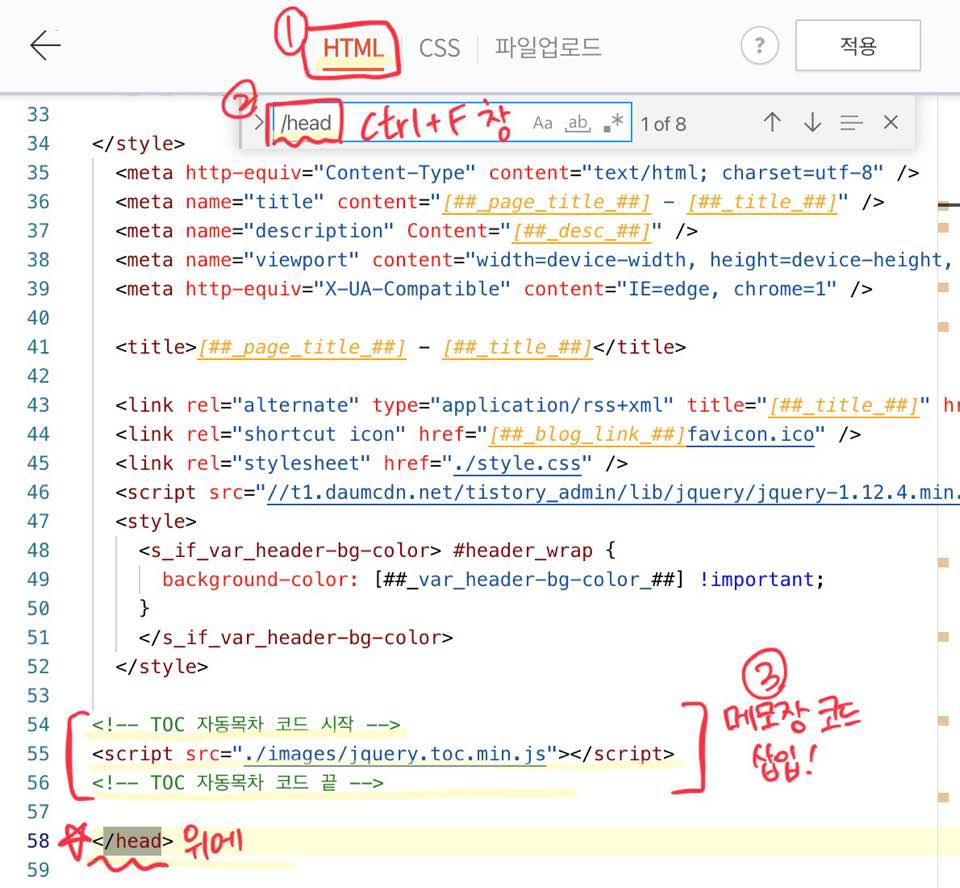Viewport: 960px width, 888px height.
Task: Click 'charset=utf-8' on line 35
Action: (797, 173)
